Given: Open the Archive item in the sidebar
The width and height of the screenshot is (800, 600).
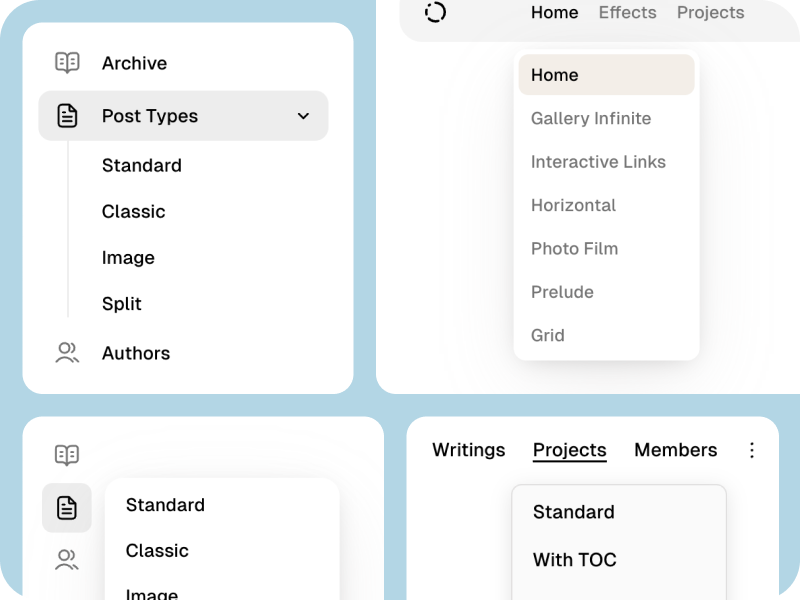Looking at the screenshot, I should [x=134, y=63].
